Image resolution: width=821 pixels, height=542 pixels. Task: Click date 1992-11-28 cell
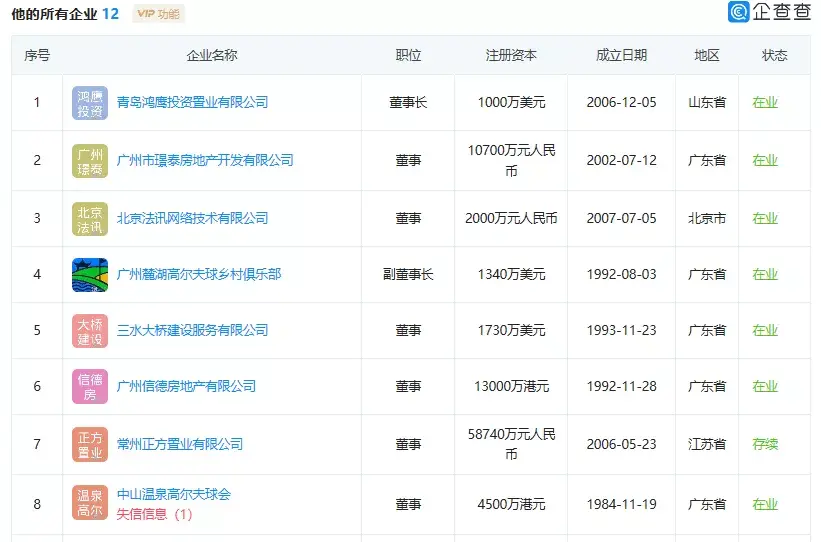(622, 386)
